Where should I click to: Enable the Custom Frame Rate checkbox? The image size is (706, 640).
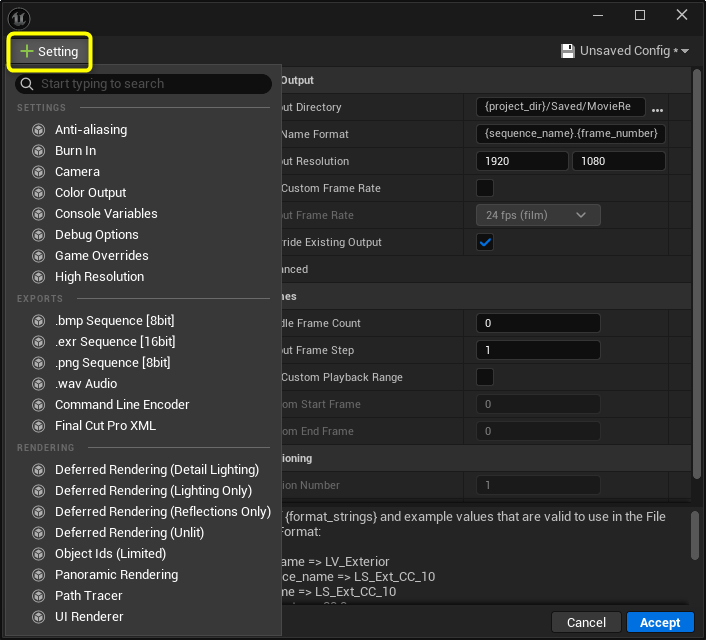coord(485,188)
